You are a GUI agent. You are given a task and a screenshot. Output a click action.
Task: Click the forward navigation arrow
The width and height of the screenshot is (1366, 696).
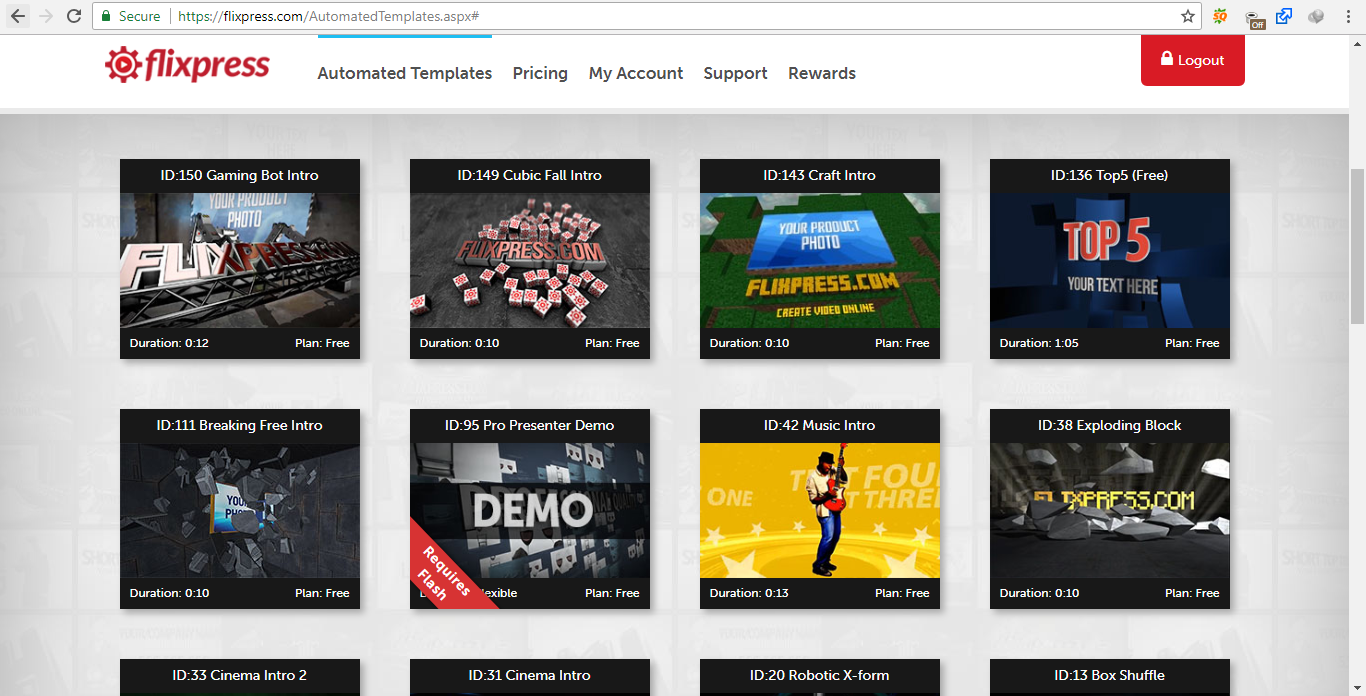tap(45, 16)
